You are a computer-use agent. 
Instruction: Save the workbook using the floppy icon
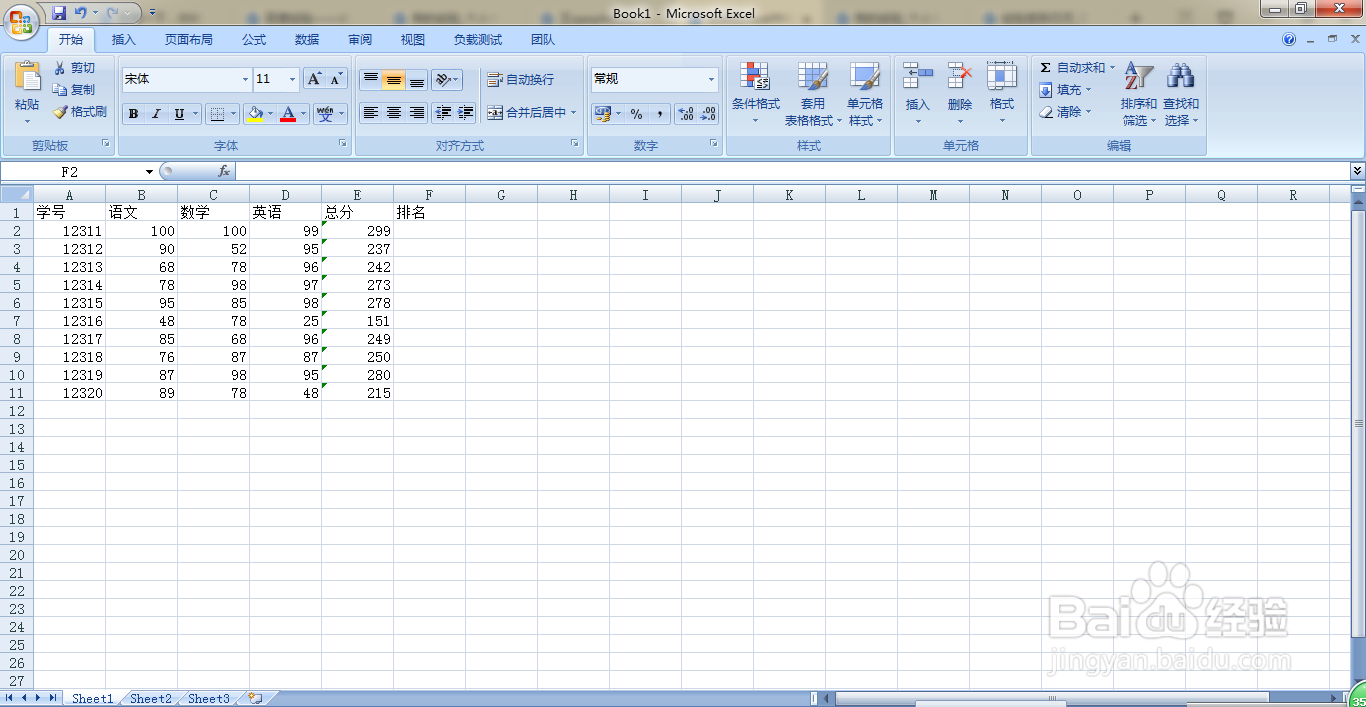59,13
